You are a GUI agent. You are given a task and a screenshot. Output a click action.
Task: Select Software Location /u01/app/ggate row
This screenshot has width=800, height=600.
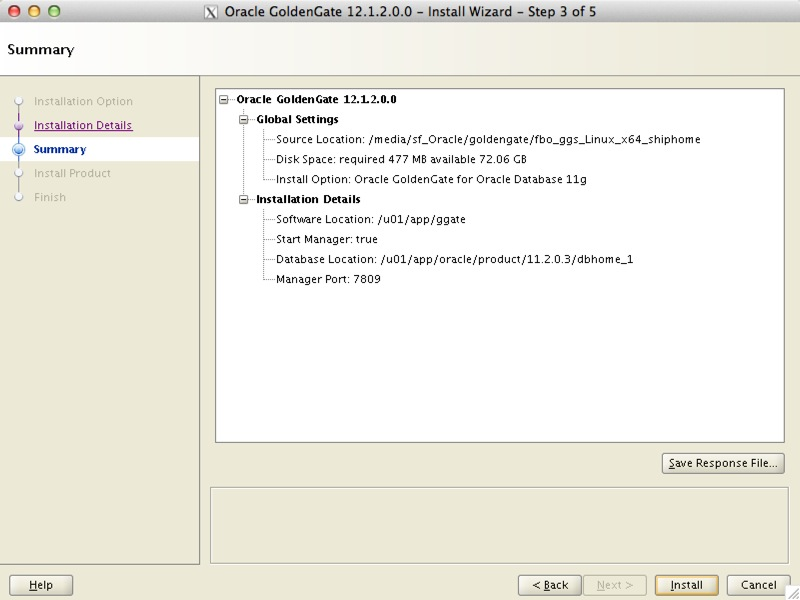(370, 219)
